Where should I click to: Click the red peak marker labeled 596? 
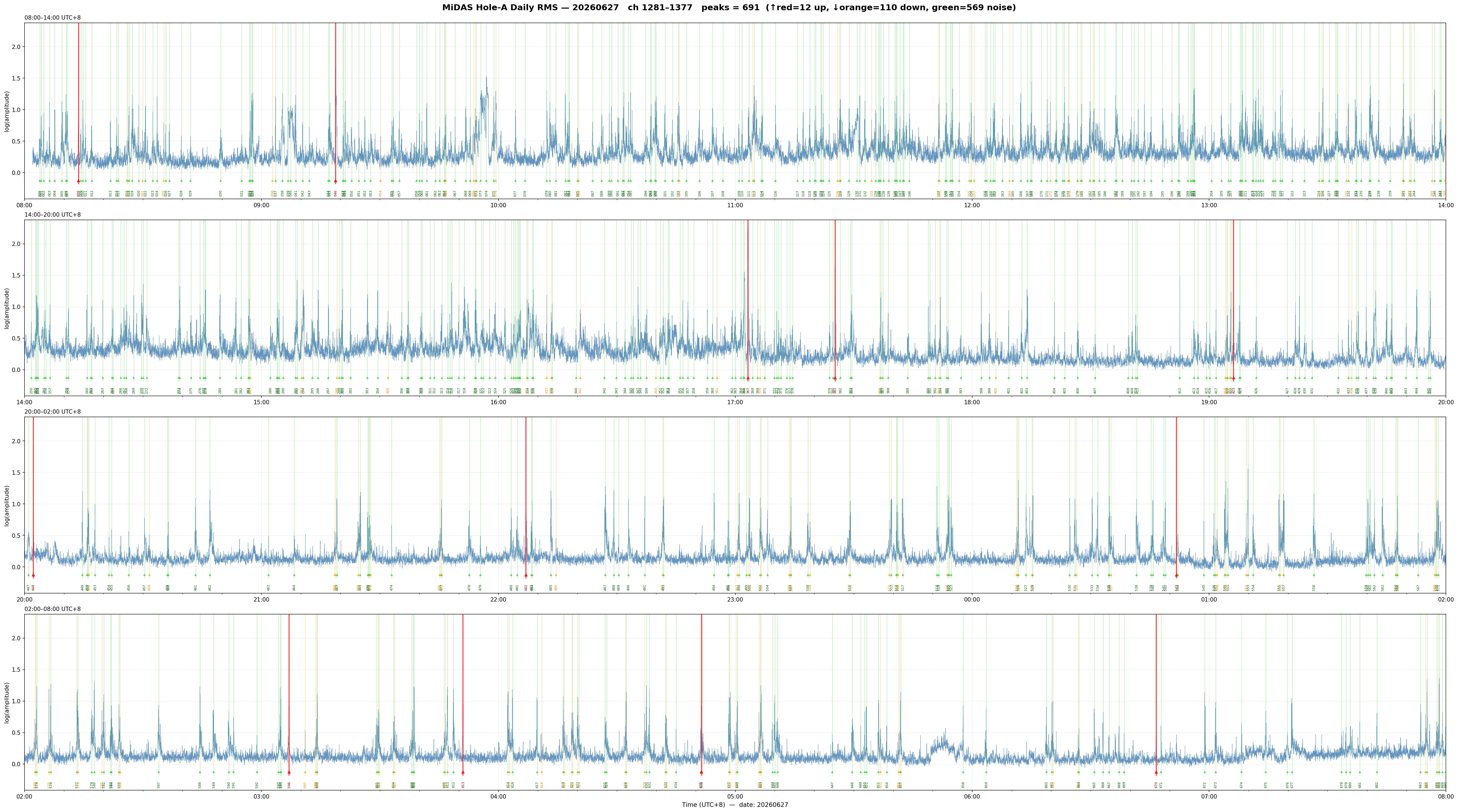point(289,772)
